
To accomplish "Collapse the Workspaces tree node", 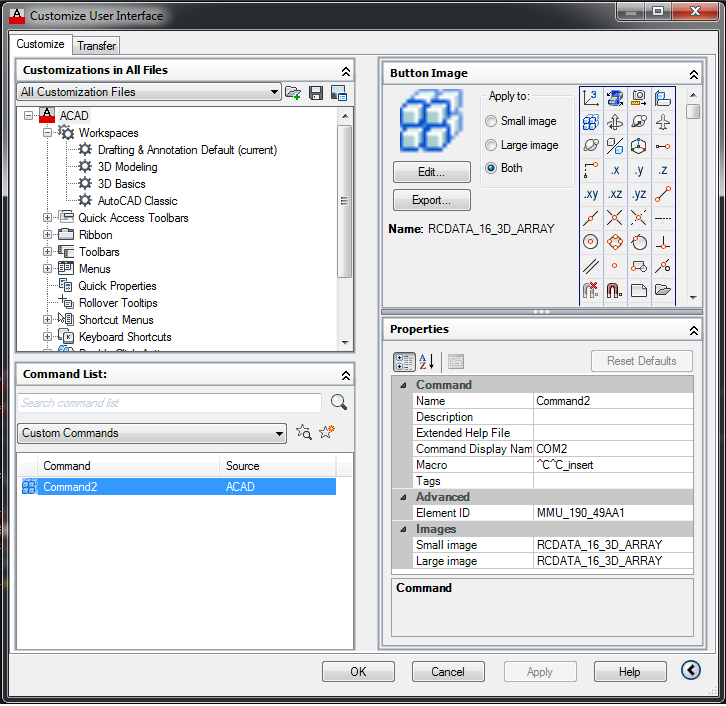I will click(47, 133).
